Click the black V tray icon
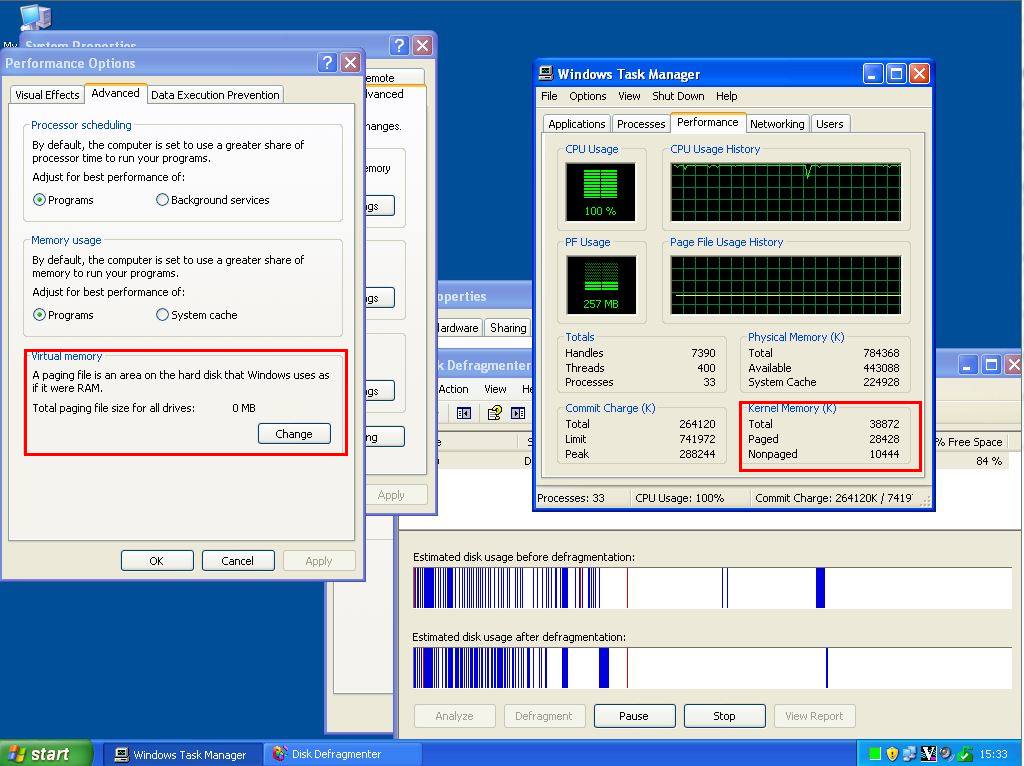Image resolution: width=1024 pixels, height=766 pixels. pyautogui.click(x=928, y=754)
